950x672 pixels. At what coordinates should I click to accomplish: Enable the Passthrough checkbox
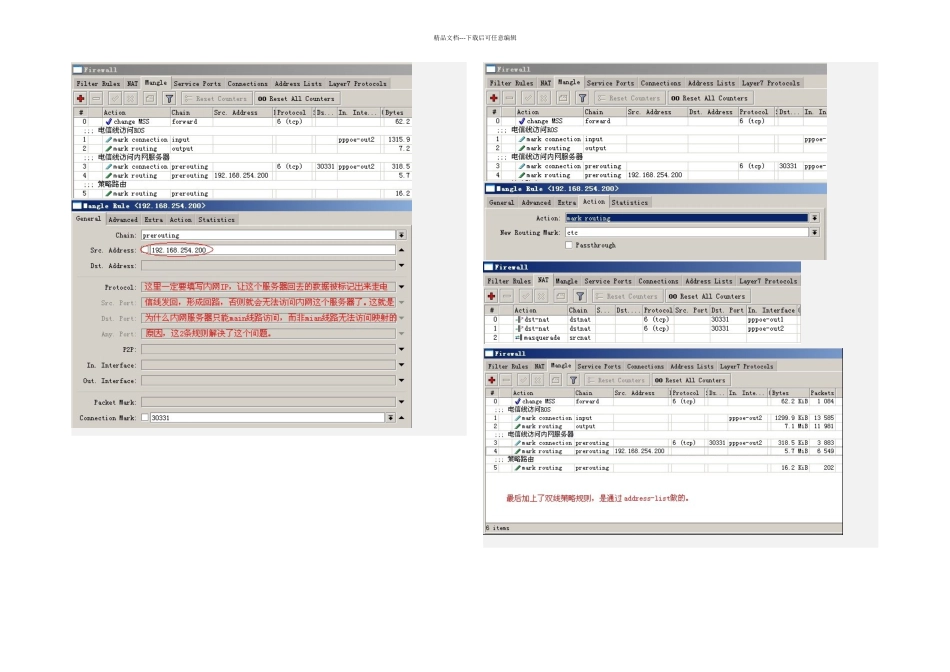(x=569, y=245)
